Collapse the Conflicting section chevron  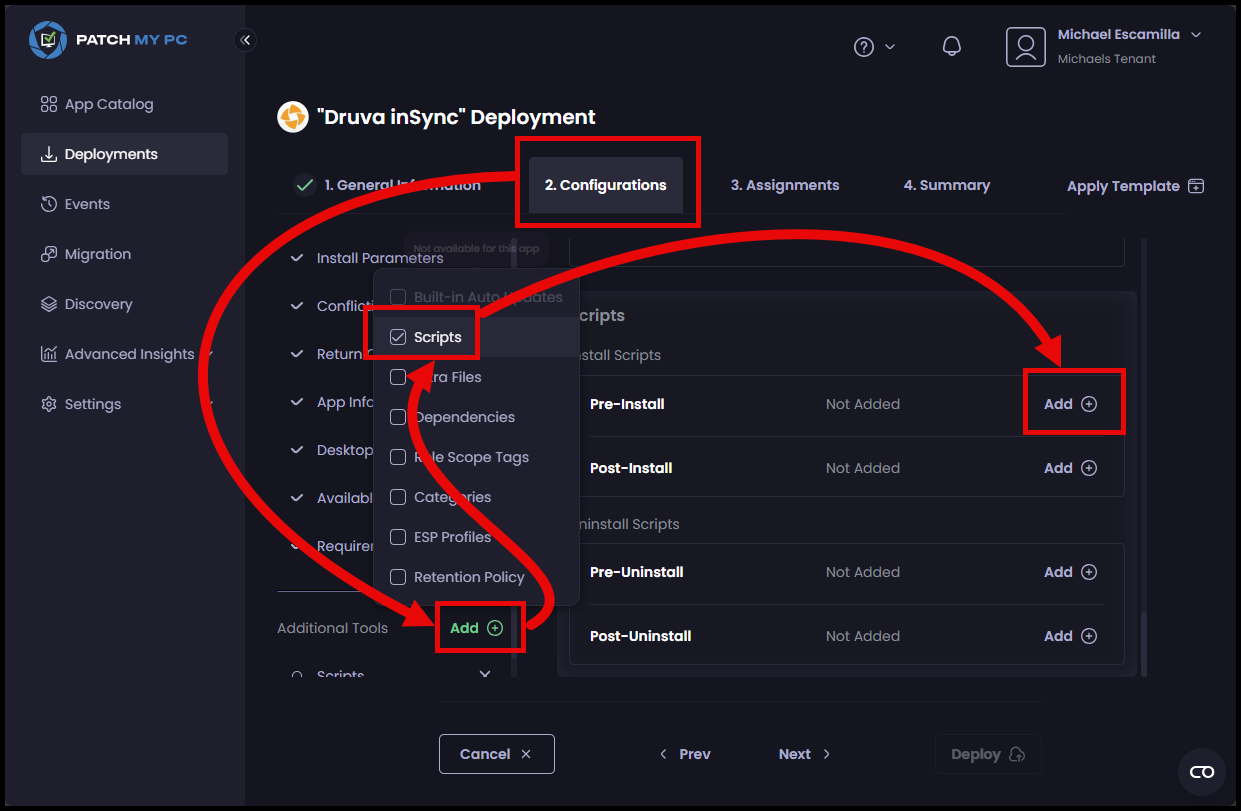tap(296, 306)
